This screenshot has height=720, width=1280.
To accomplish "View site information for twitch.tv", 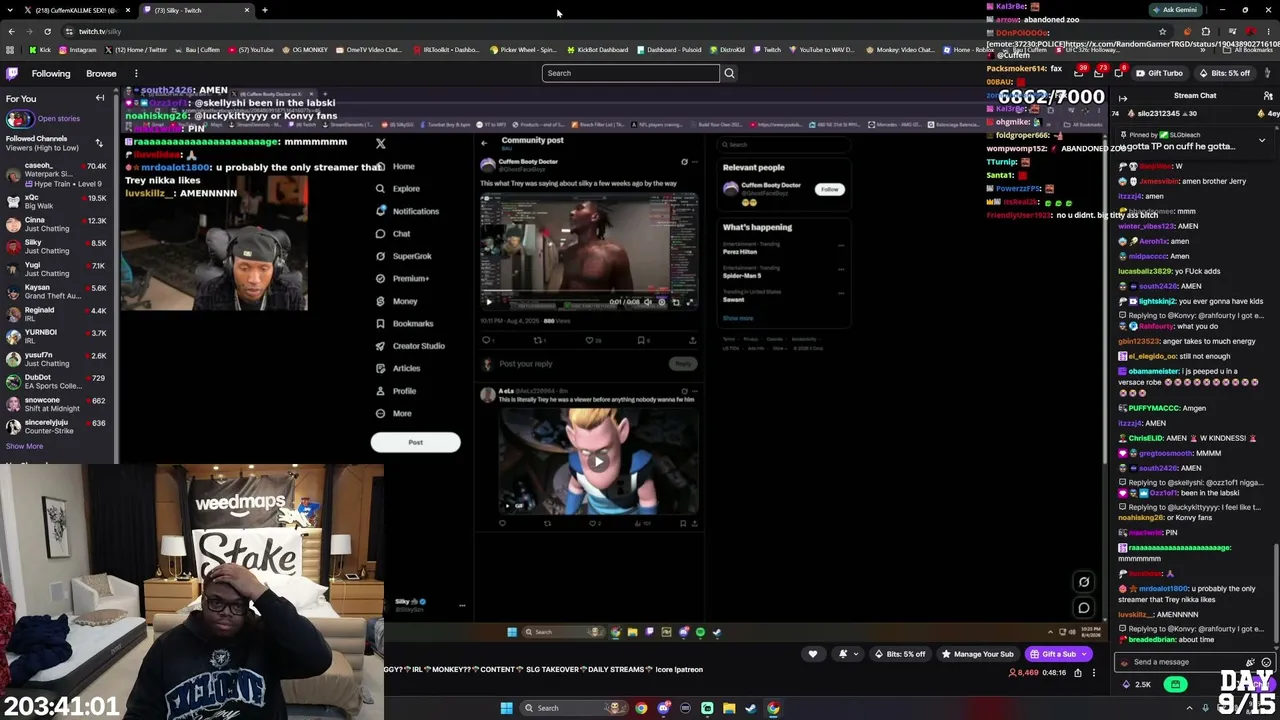I will tap(69, 31).
